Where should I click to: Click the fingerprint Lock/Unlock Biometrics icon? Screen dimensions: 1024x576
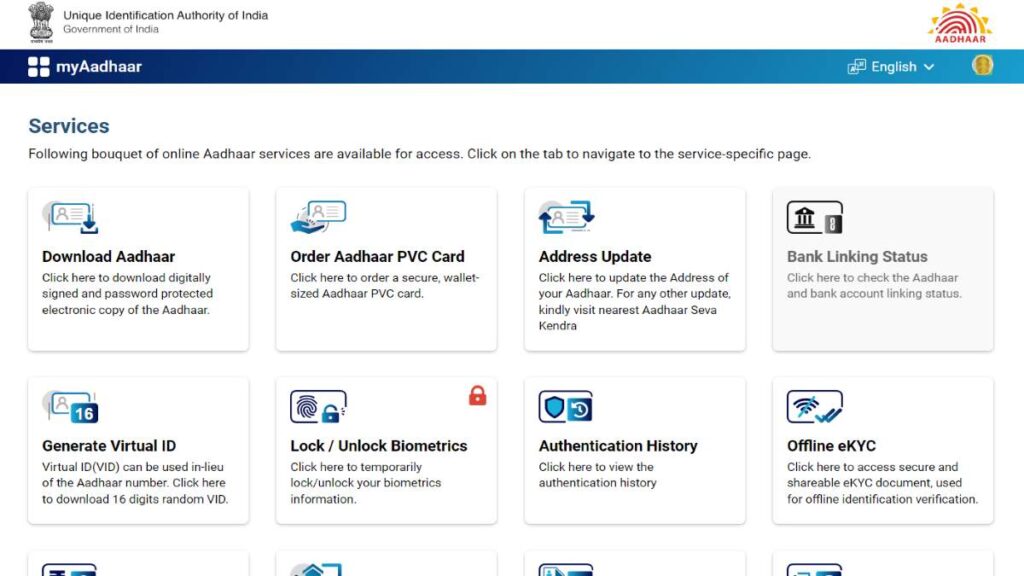tap(319, 407)
